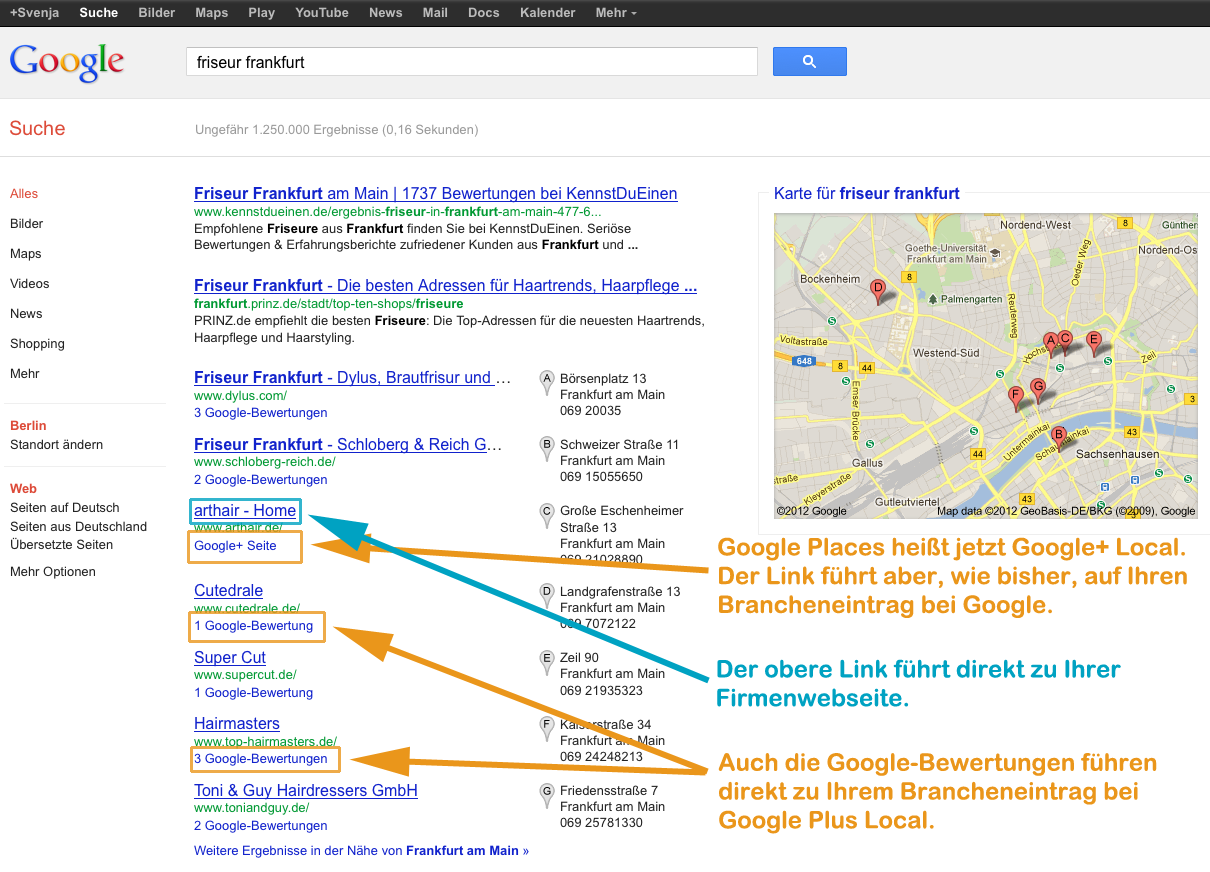Image resolution: width=1210 pixels, height=872 pixels.
Task: Open 1 Google-Bewertung under www.cutedrale.de
Action: [x=254, y=626]
